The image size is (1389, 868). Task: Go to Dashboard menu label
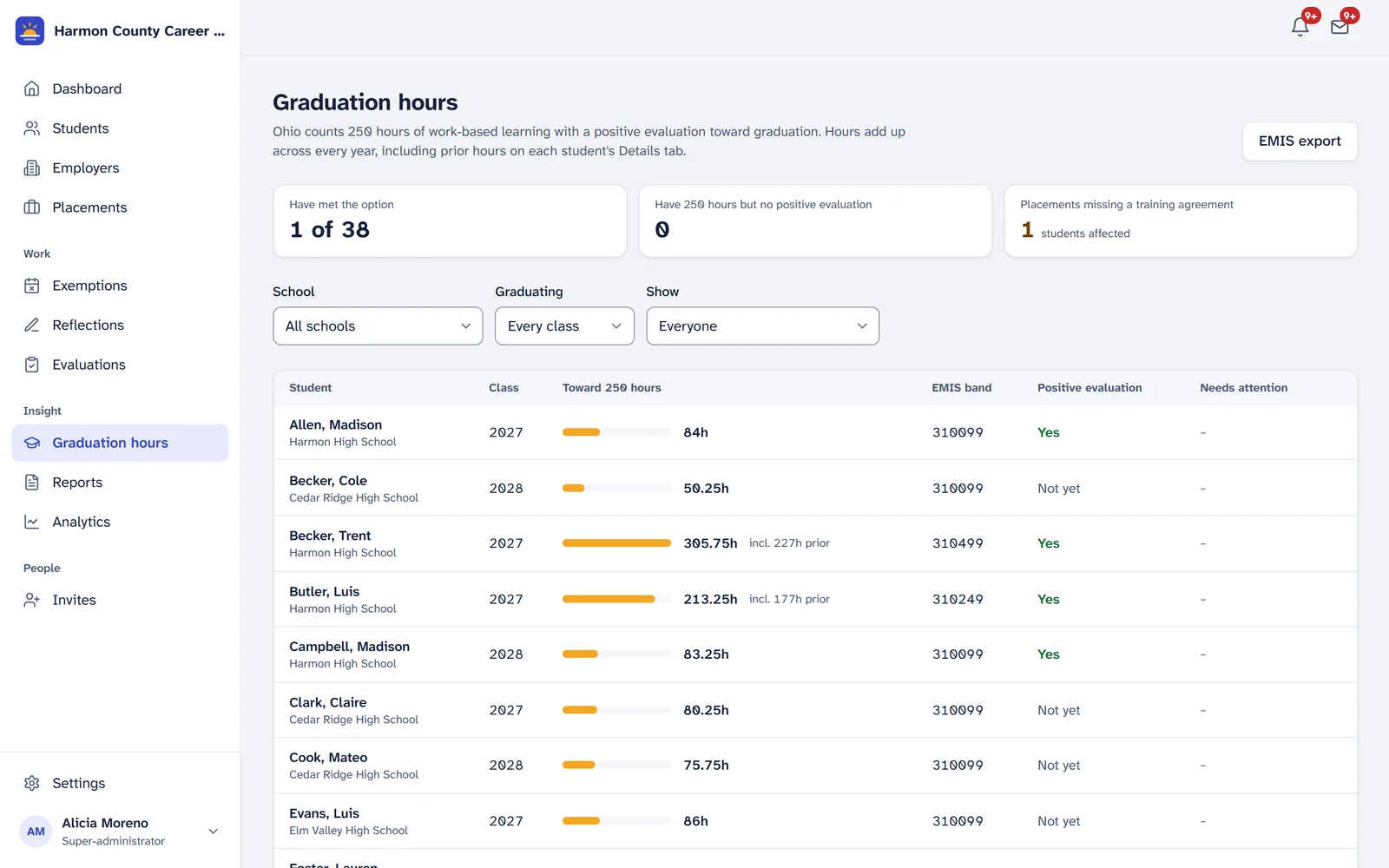tap(87, 89)
